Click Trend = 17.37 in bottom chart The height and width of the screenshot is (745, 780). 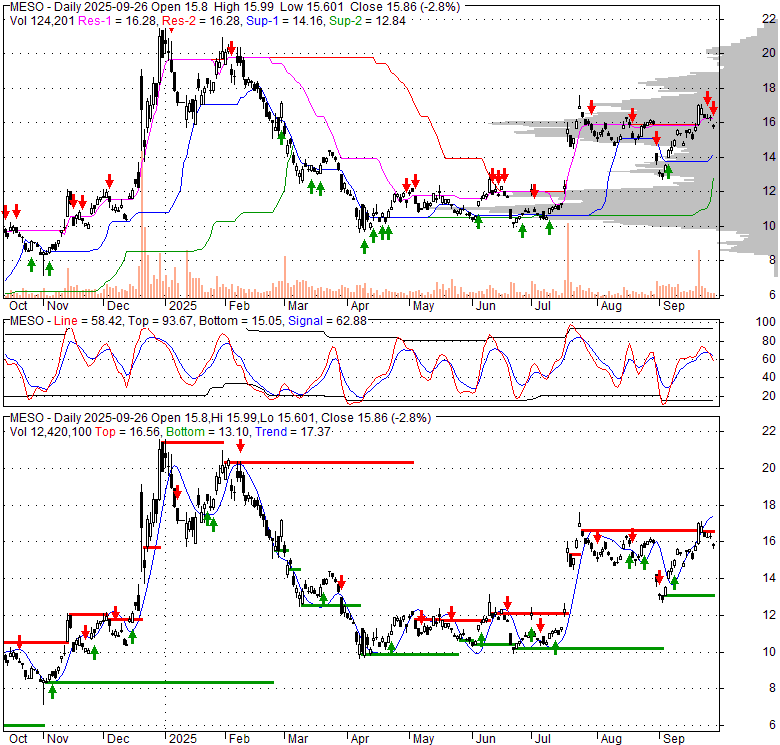(x=292, y=432)
